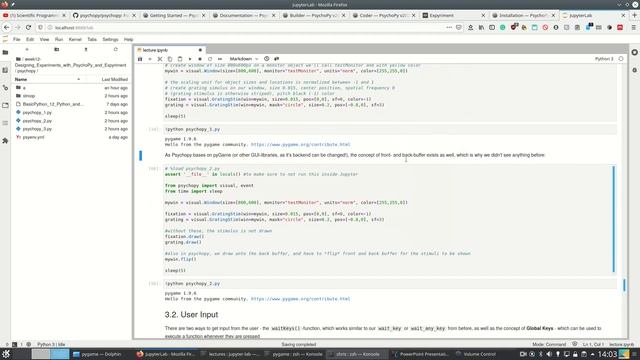
Task: Click the last icon right of cell type dropdown
Action: pyautogui.click(x=277, y=59)
